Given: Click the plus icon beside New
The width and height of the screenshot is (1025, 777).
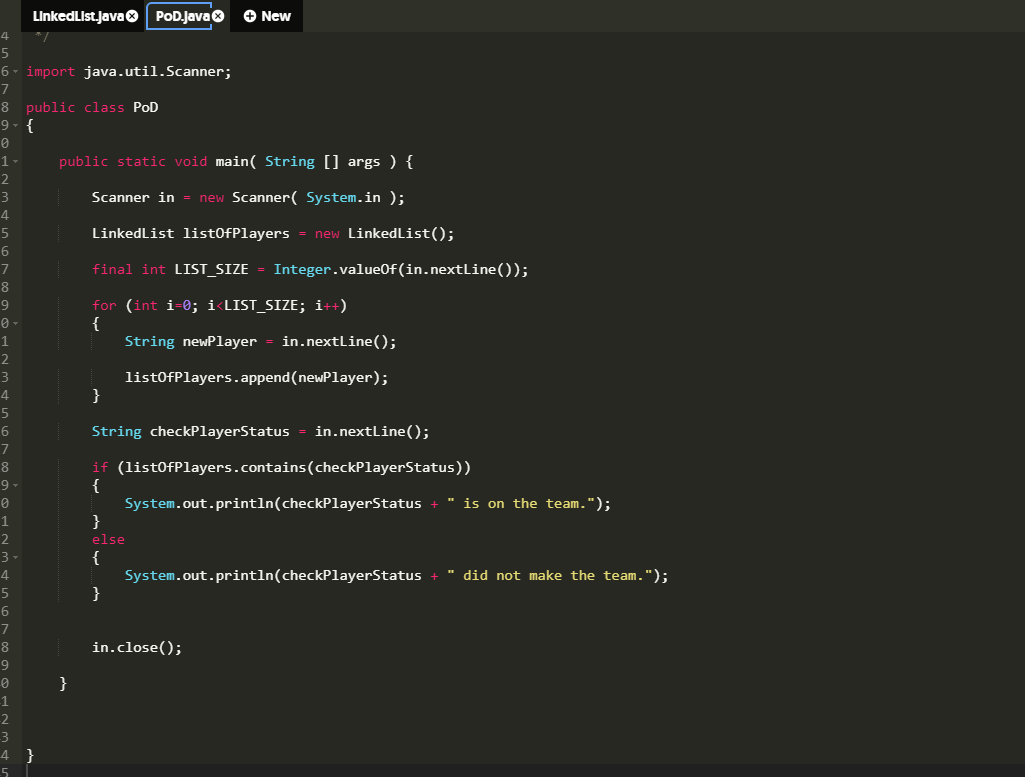Looking at the screenshot, I should tap(250, 16).
